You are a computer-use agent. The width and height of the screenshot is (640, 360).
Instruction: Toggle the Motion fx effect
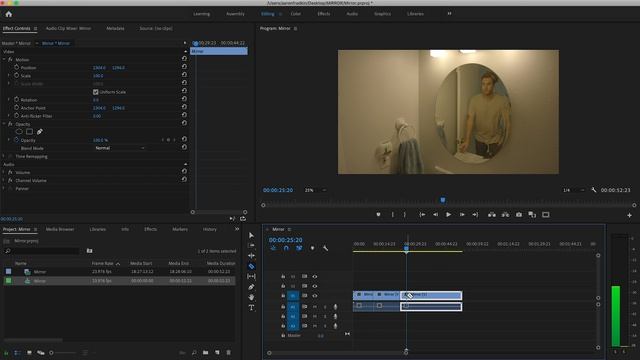click(x=10, y=60)
